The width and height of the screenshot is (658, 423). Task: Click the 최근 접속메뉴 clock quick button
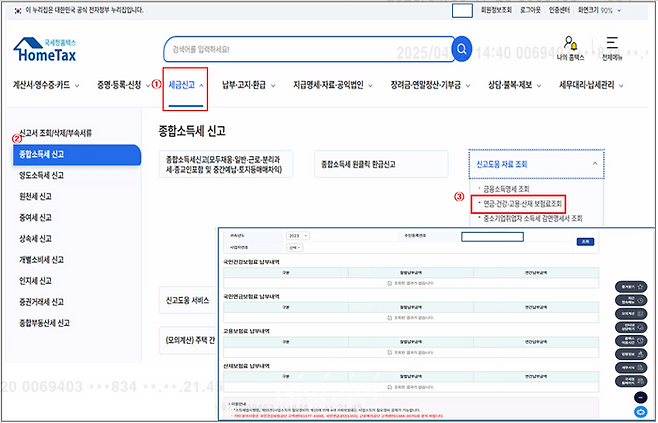click(x=631, y=300)
